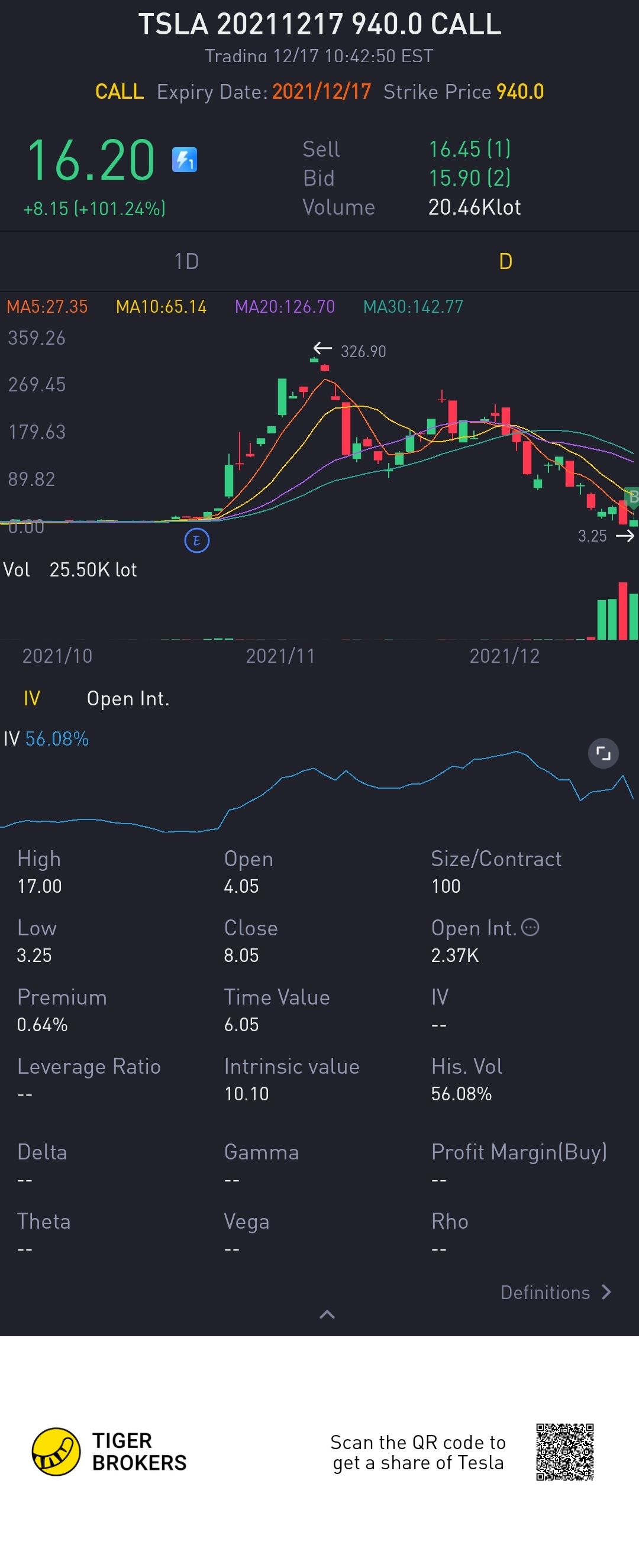Tap the His. Vol 56.08% value
The image size is (639, 1568).
click(461, 1094)
